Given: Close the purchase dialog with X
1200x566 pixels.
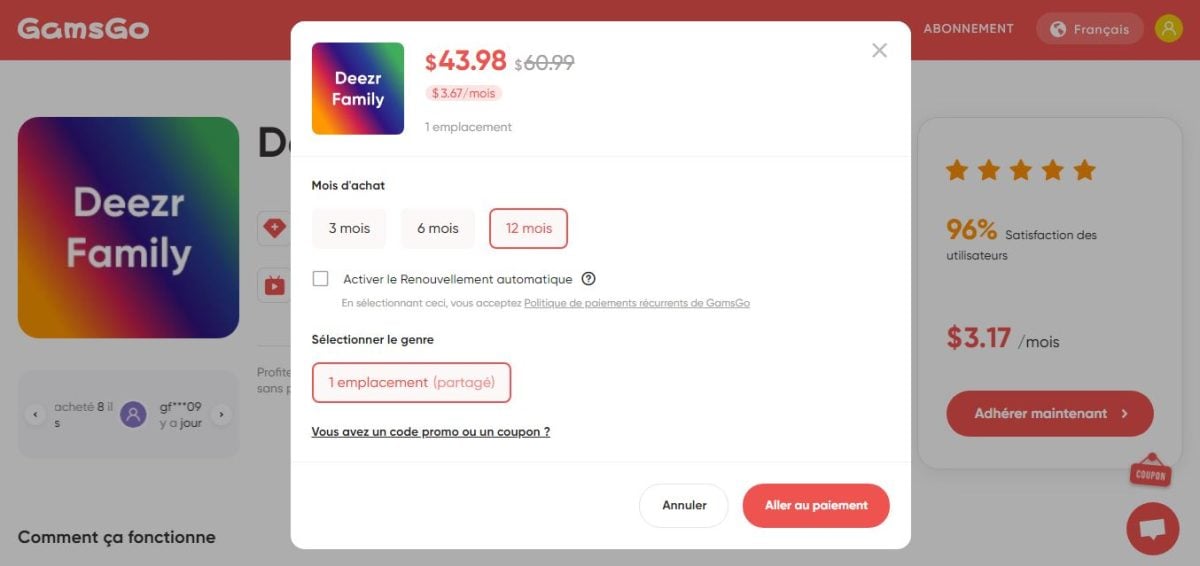Looking at the screenshot, I should [879, 51].
